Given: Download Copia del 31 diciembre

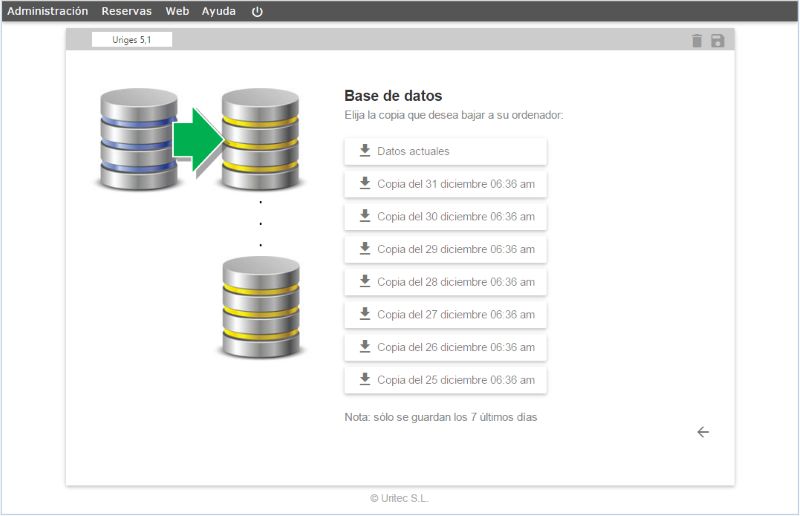Looking at the screenshot, I should click(445, 184).
